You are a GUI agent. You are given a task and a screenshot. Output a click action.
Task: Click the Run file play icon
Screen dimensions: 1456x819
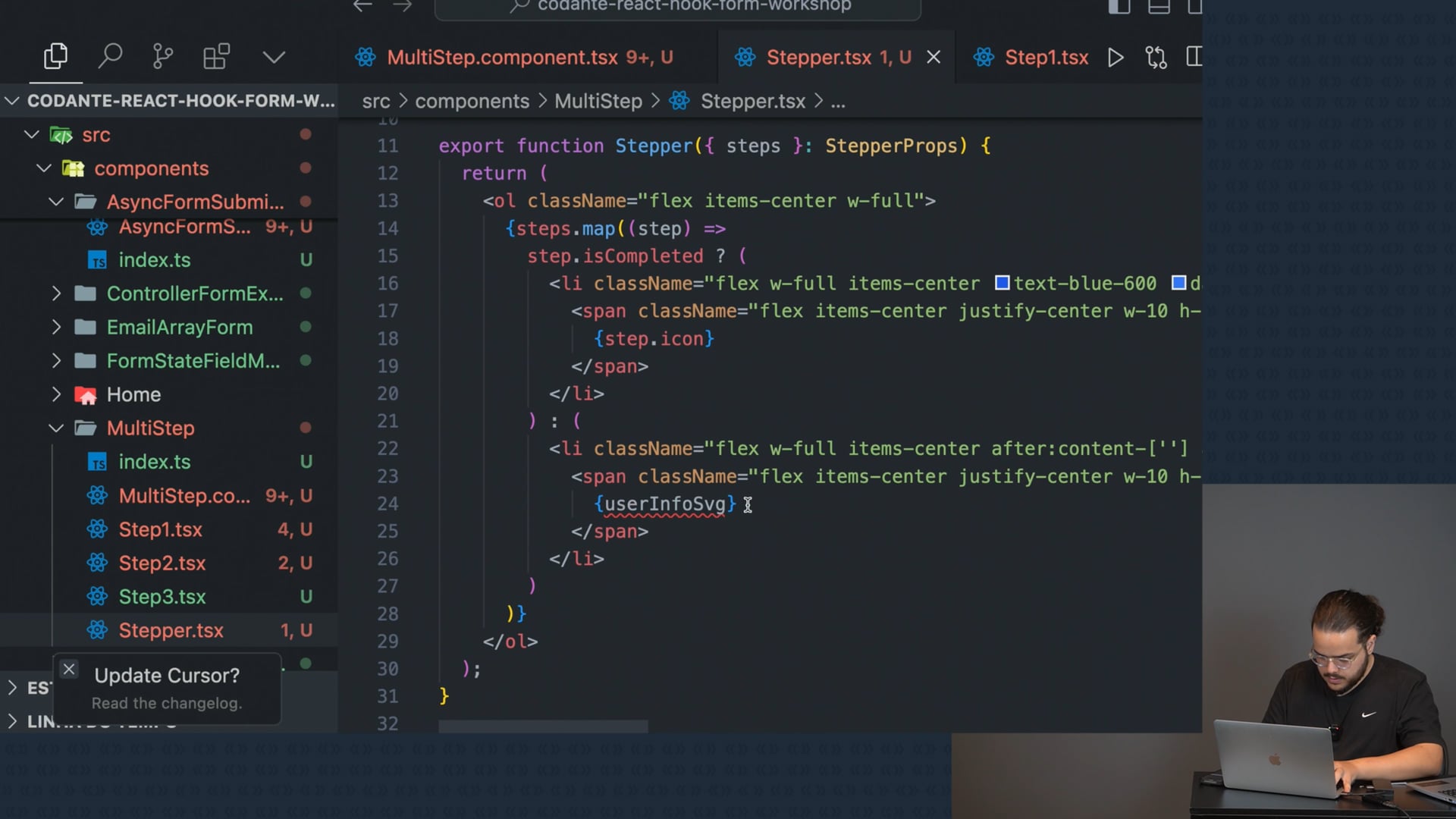point(1116,58)
